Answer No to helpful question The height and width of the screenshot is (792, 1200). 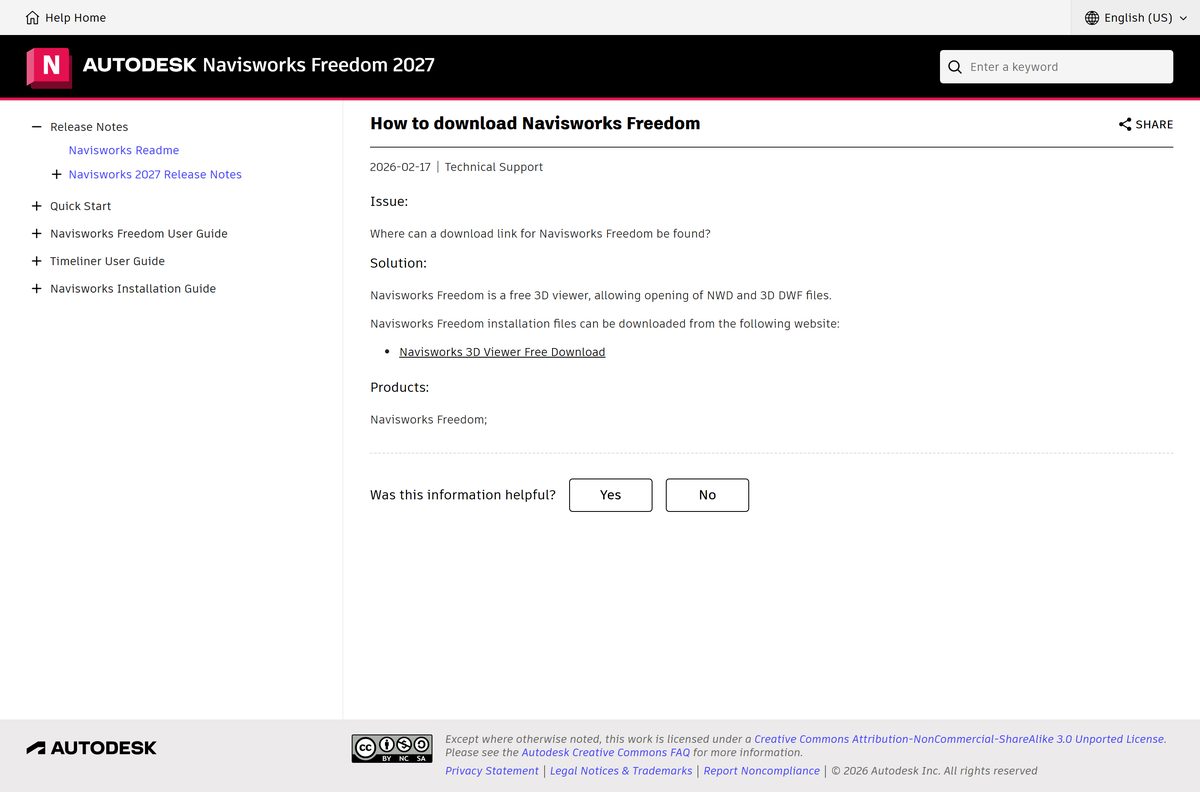pyautogui.click(x=708, y=495)
